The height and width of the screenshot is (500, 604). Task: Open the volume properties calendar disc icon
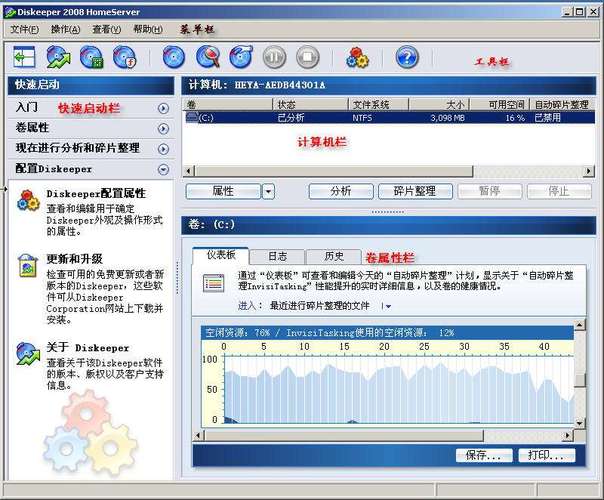click(x=92, y=57)
